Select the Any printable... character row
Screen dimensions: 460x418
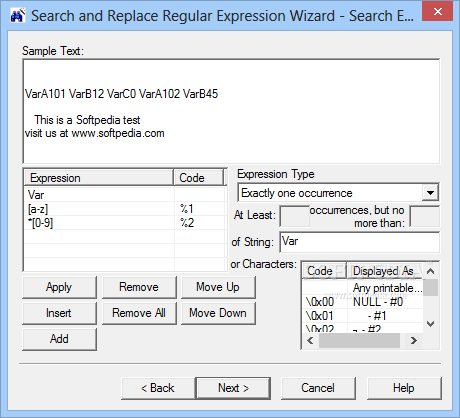click(x=362, y=288)
